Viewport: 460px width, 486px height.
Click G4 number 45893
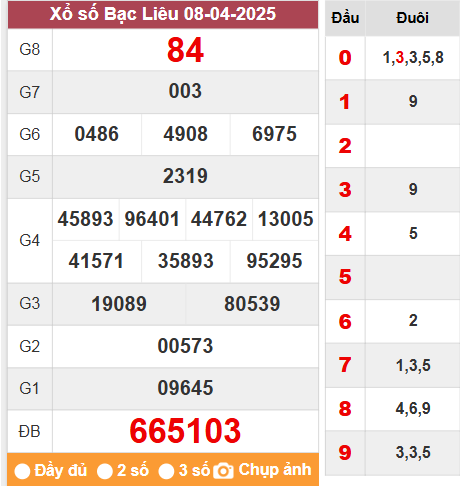[x=86, y=219]
